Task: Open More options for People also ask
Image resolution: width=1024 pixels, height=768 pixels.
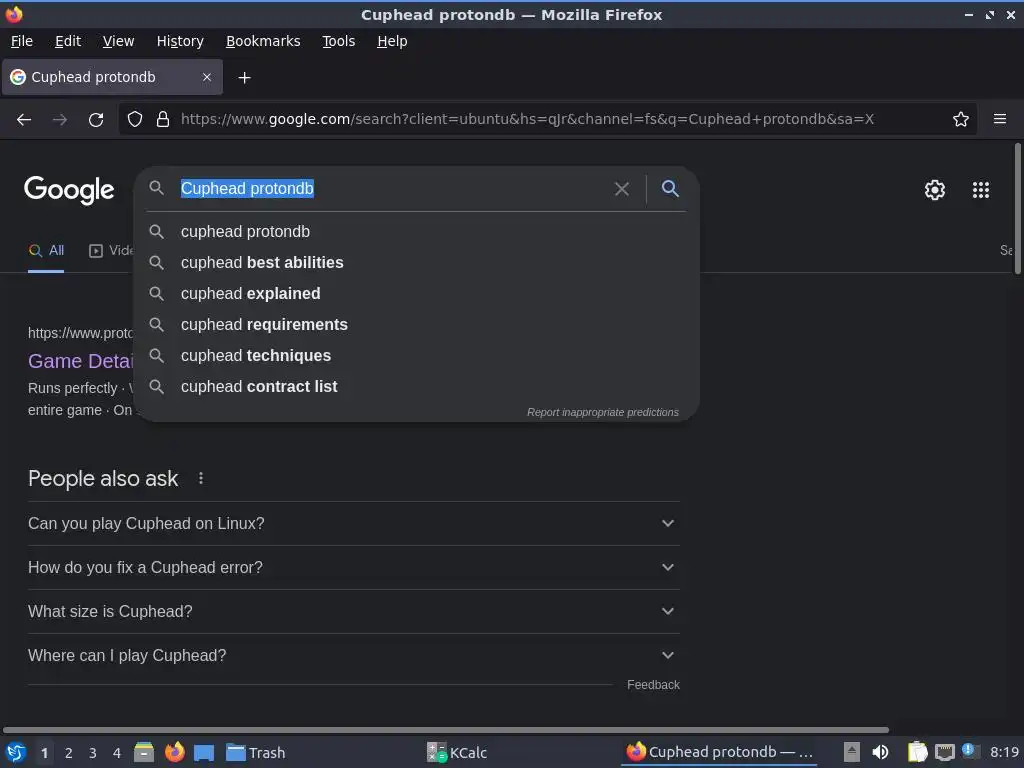Action: (201, 479)
